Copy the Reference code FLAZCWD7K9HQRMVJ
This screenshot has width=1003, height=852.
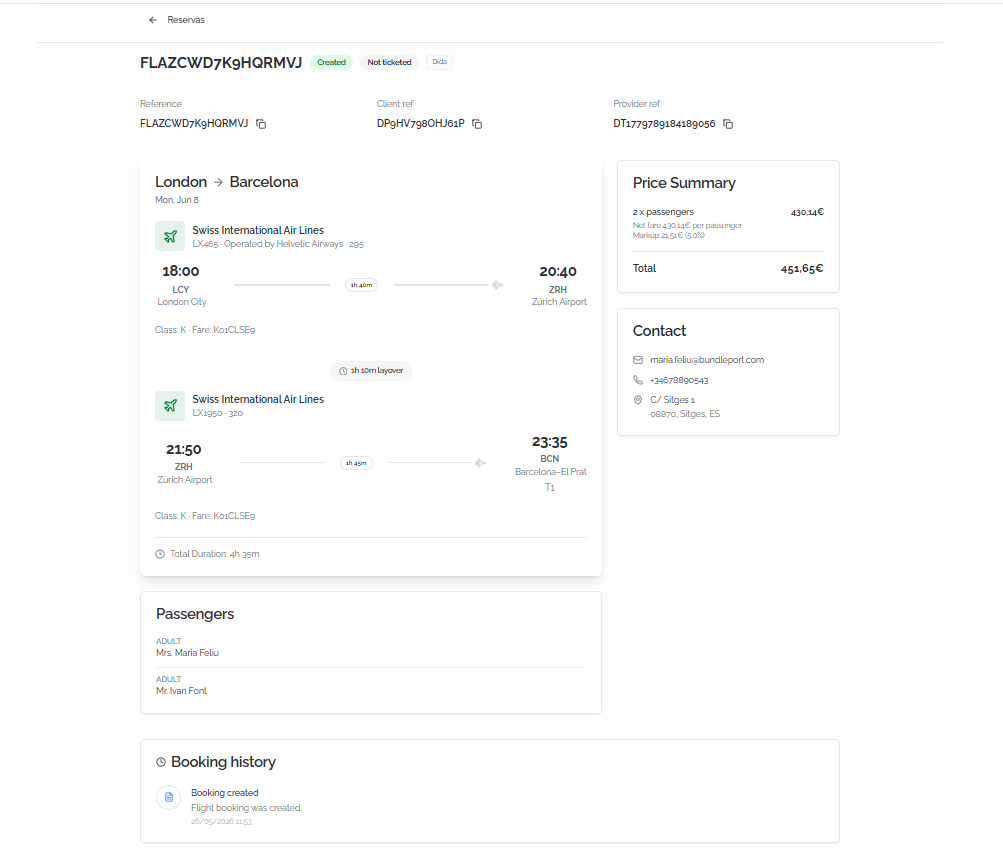(x=261, y=124)
